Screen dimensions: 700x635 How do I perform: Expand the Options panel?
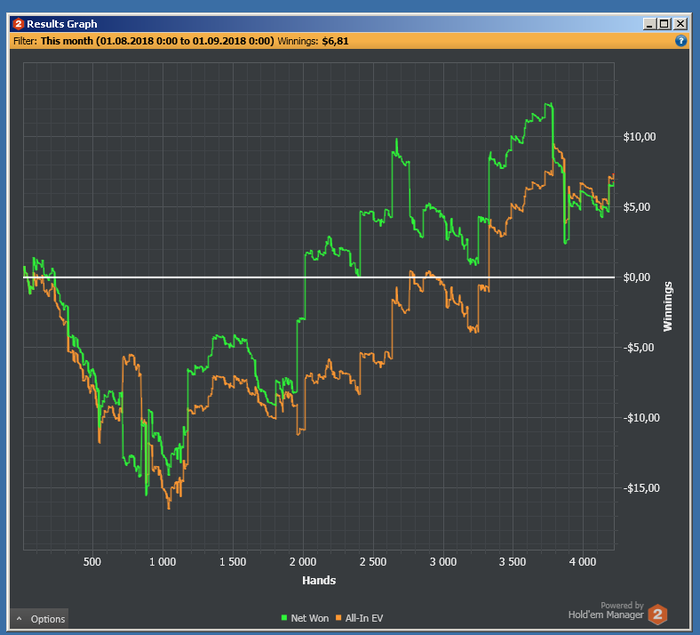click(40, 618)
